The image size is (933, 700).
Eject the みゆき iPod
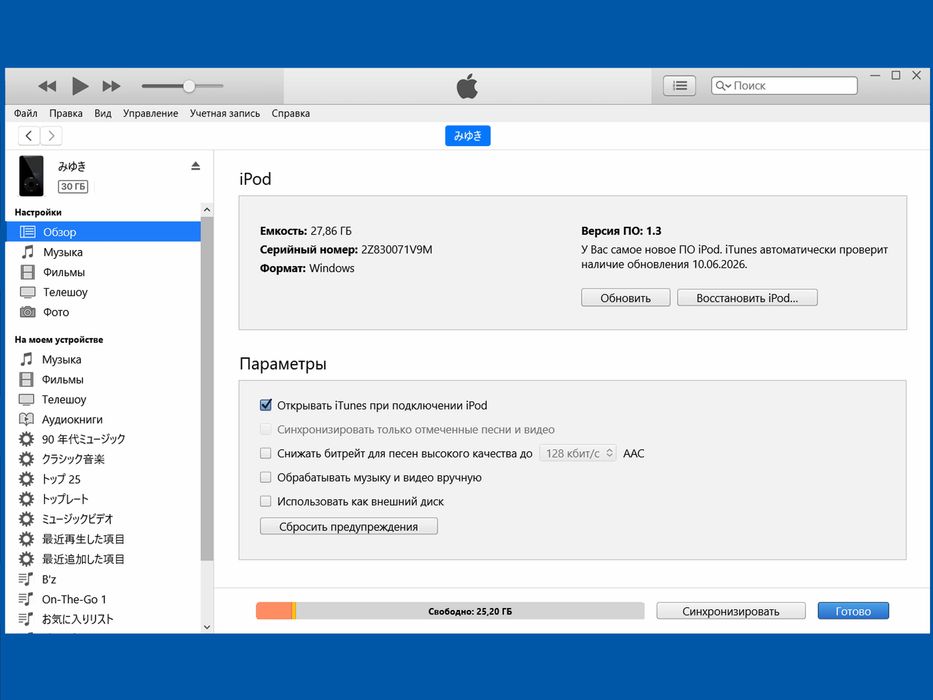point(196,166)
